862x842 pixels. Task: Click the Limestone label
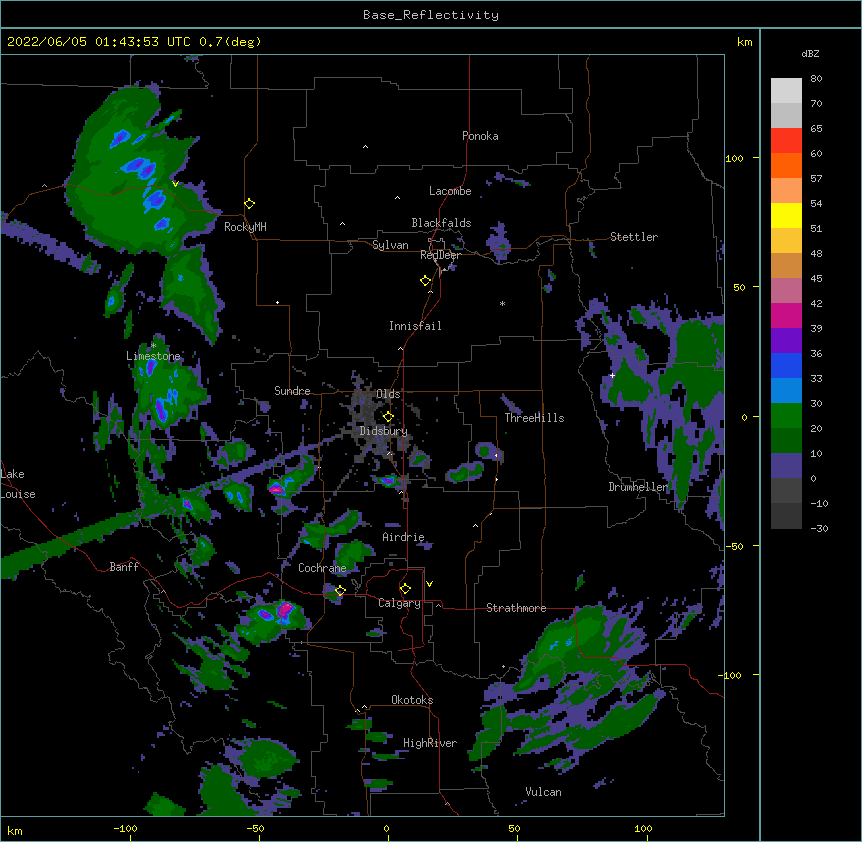coord(153,356)
